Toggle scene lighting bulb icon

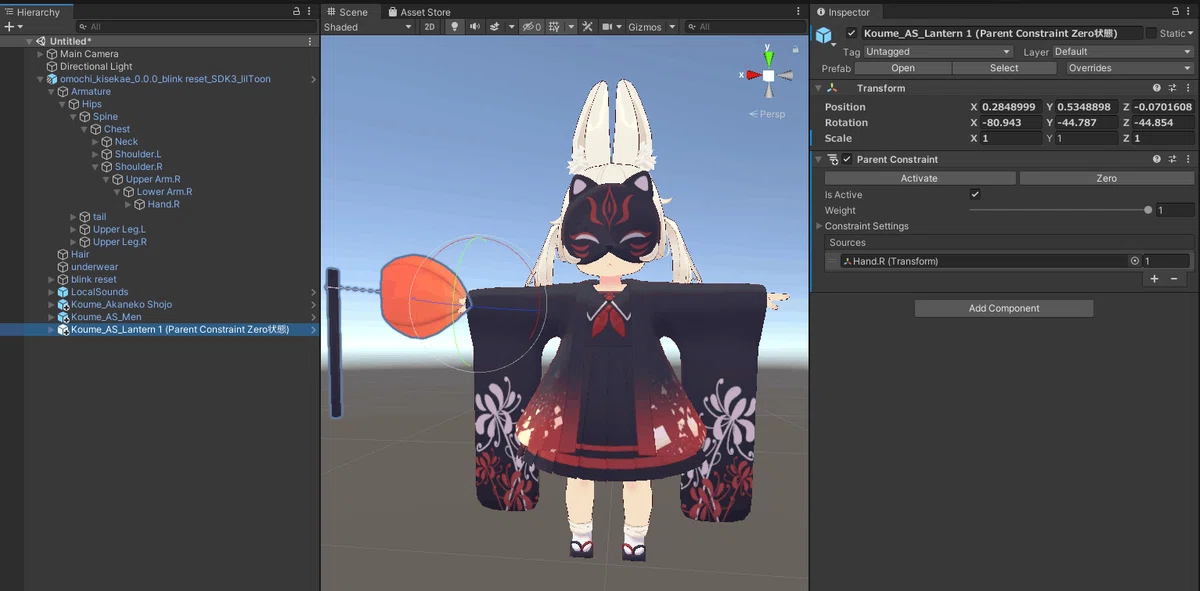point(455,27)
